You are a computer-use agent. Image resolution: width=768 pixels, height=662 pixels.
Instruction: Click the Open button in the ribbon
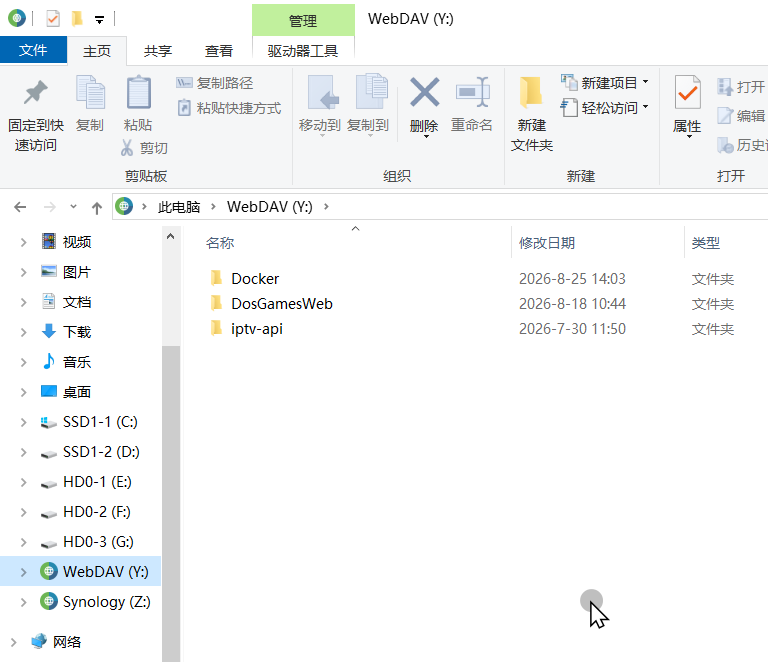(742, 87)
